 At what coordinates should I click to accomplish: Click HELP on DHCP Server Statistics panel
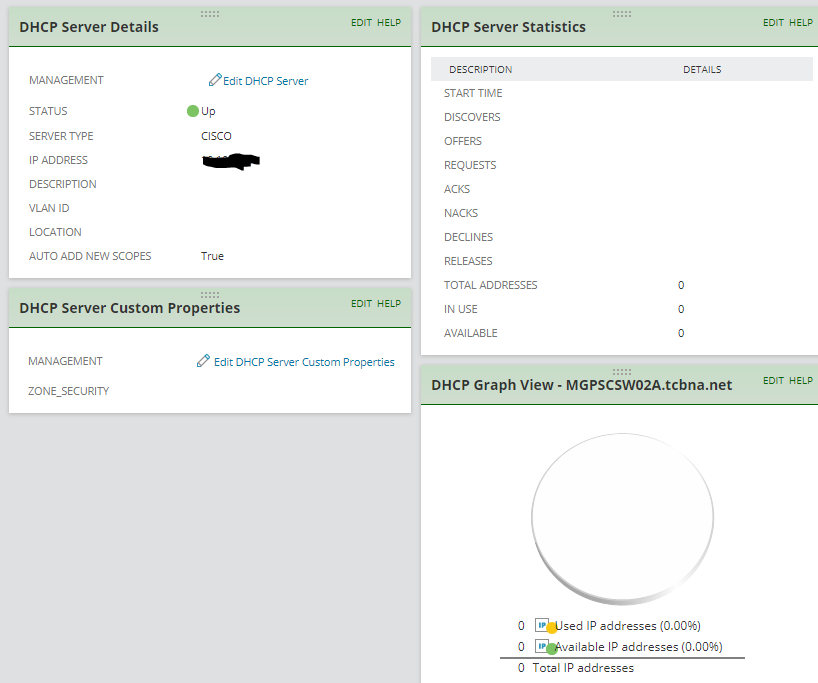(x=801, y=22)
